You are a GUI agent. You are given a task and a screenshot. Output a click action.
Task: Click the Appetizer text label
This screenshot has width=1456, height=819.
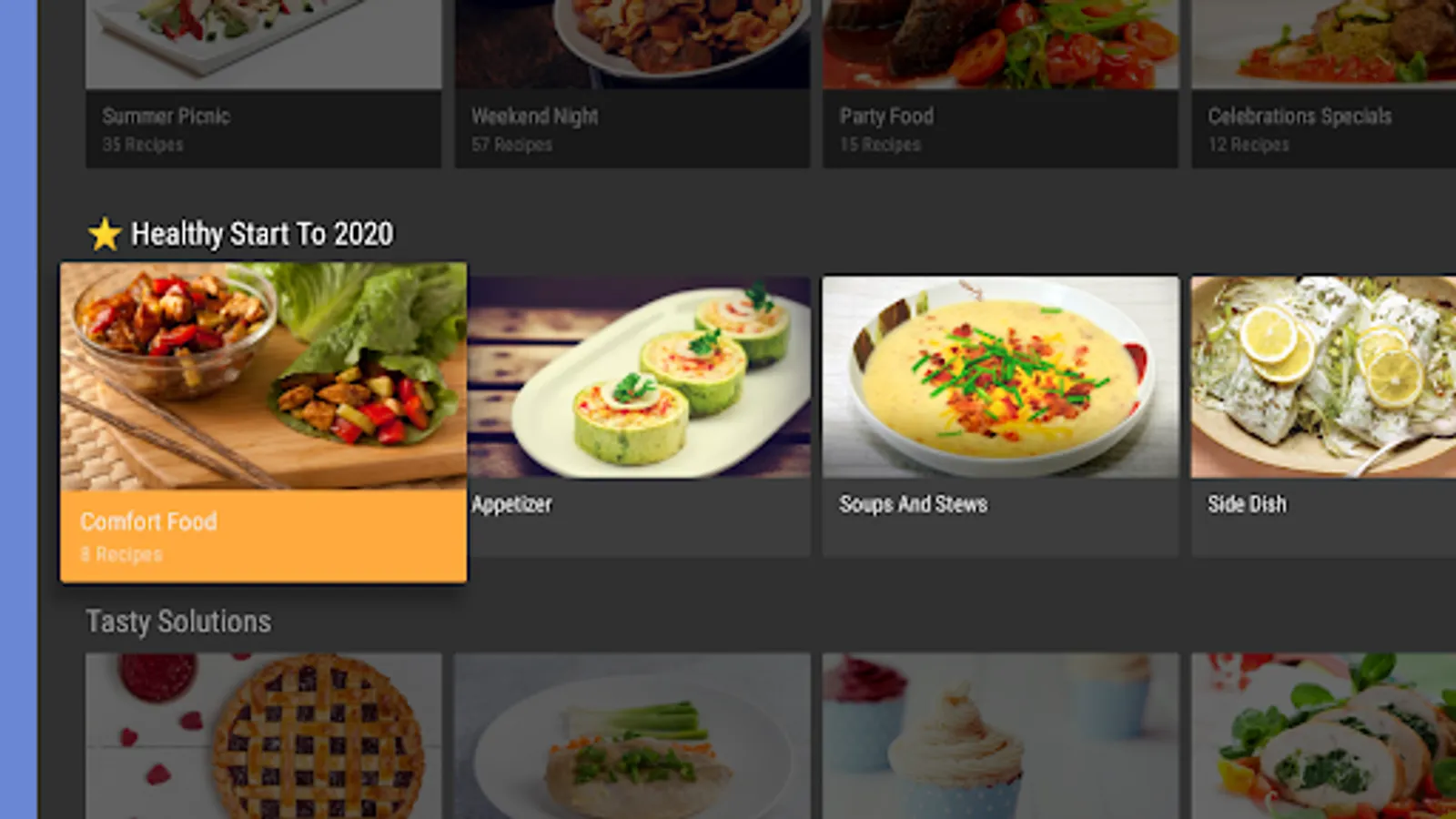tap(511, 505)
